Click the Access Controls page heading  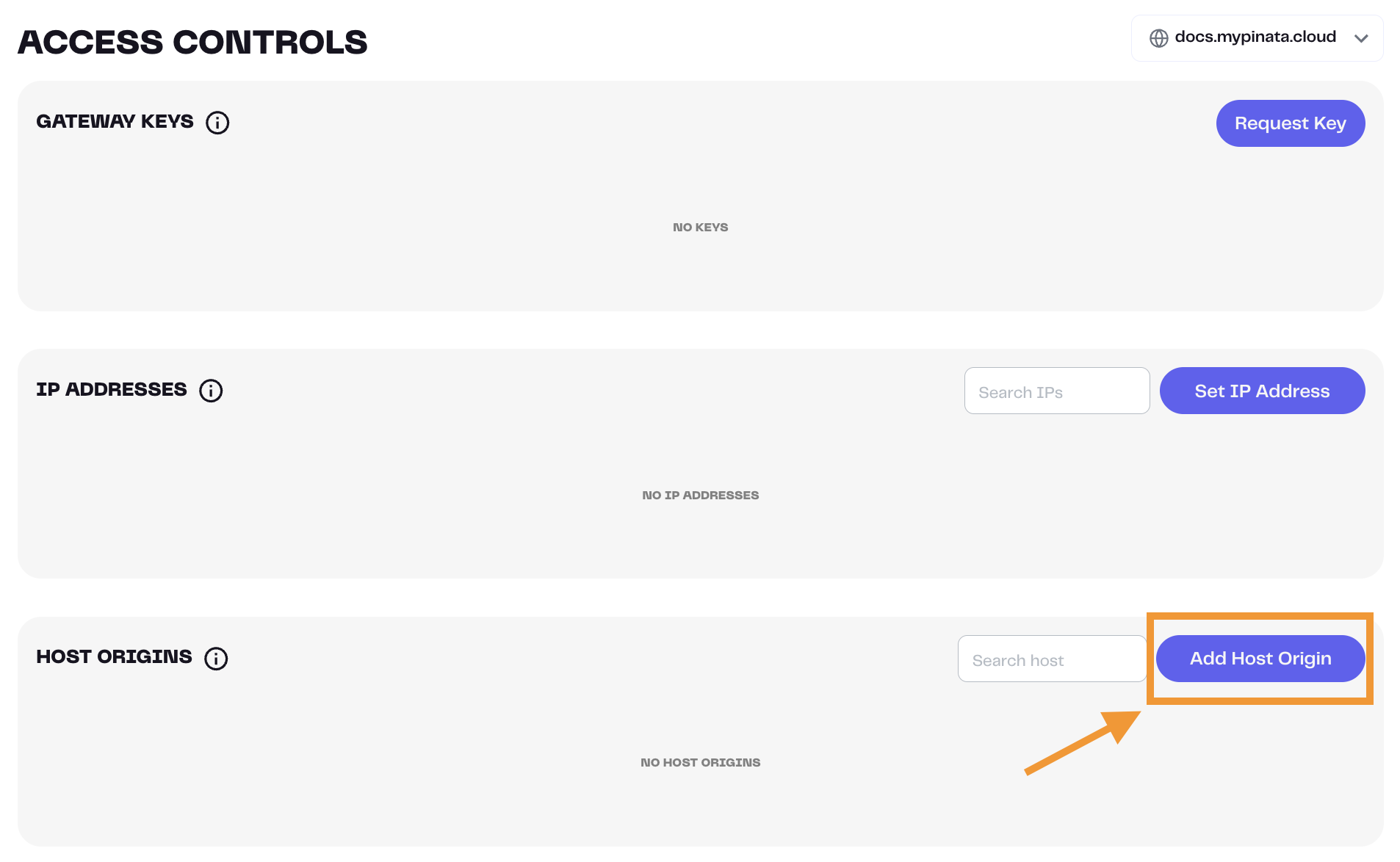tap(192, 43)
